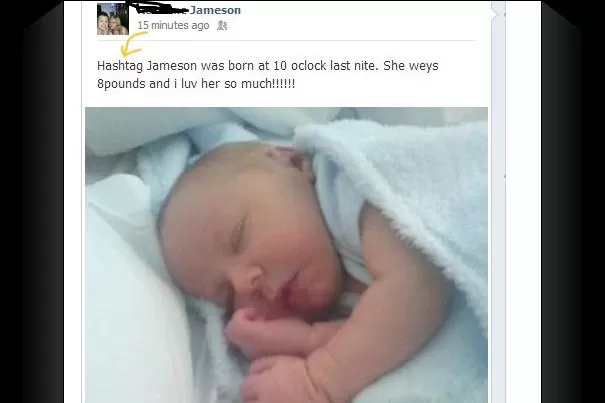The image size is (605, 403).
Task: Click 'oclock' in the status text
Action: (x=308, y=66)
